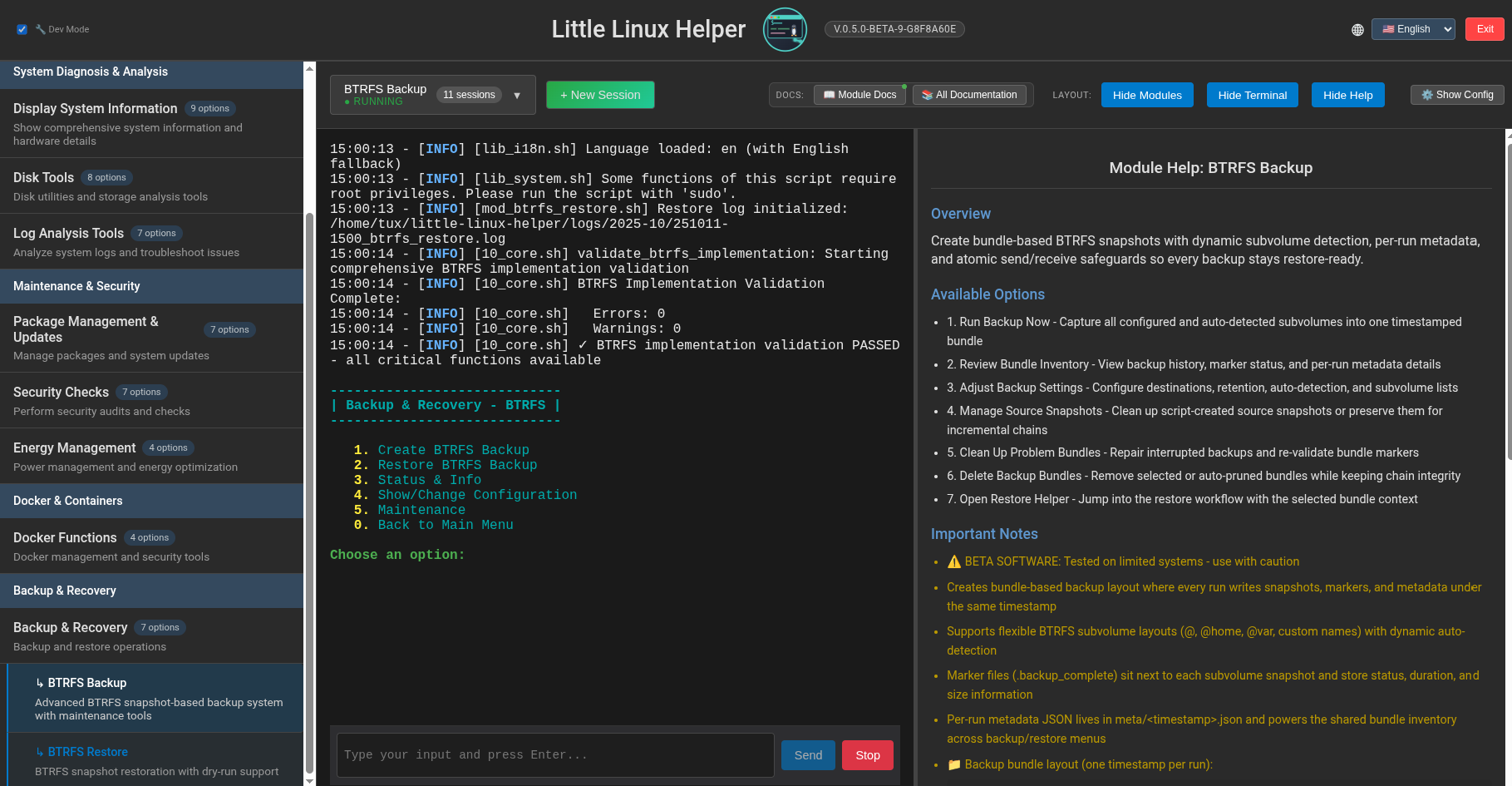
Task: Open Module Docs with the book icon
Action: [859, 95]
